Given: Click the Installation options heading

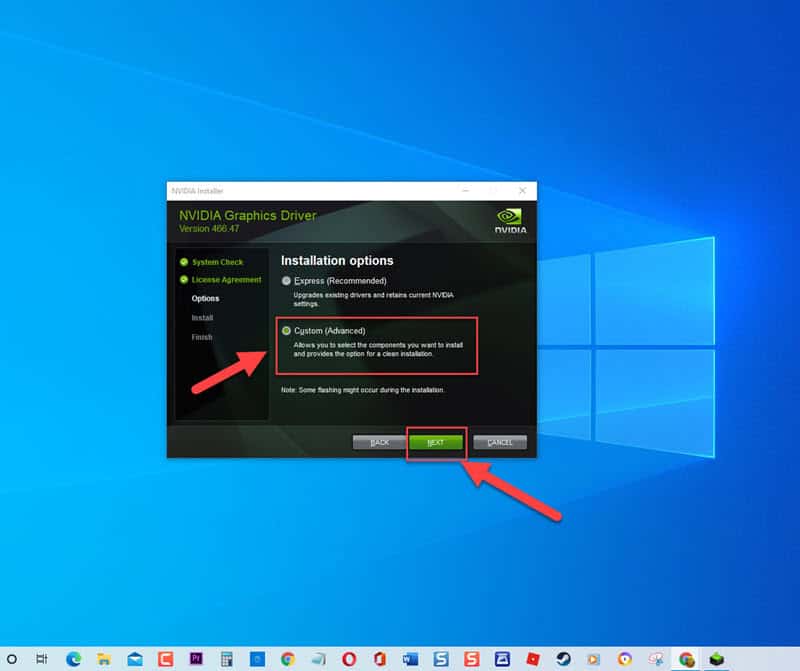Looking at the screenshot, I should [x=337, y=261].
